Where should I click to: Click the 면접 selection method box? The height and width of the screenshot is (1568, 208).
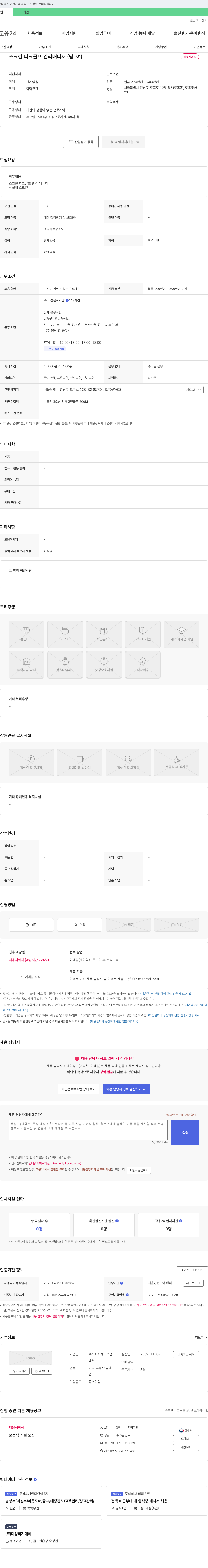click(x=80, y=925)
